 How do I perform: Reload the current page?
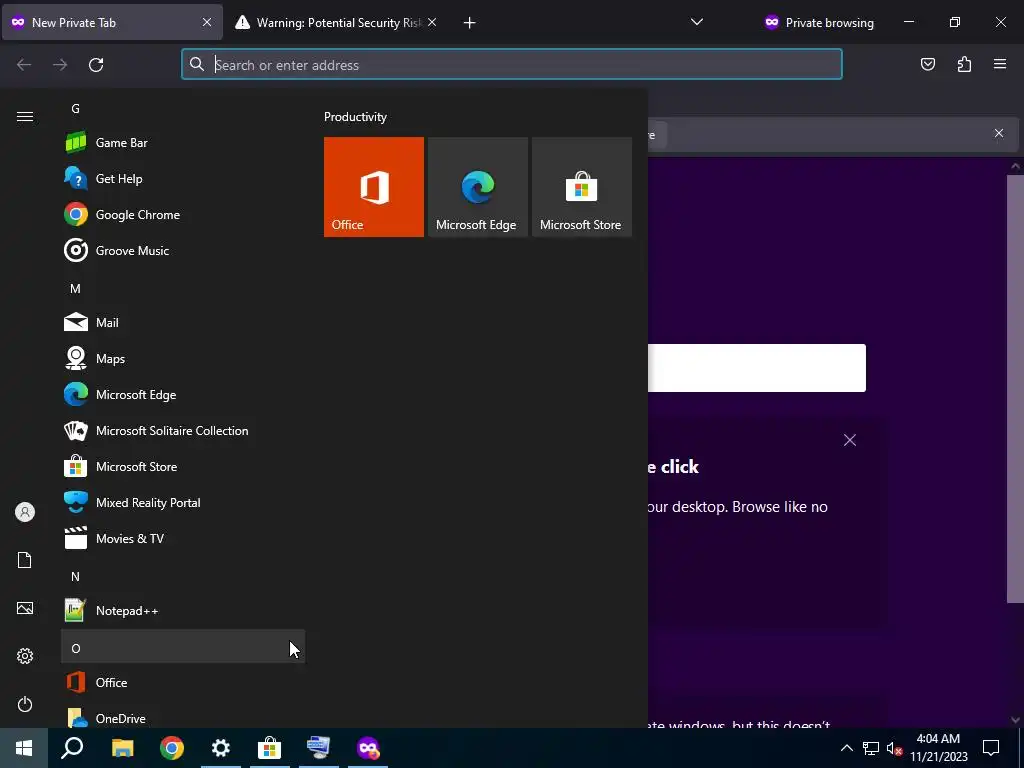point(96,65)
